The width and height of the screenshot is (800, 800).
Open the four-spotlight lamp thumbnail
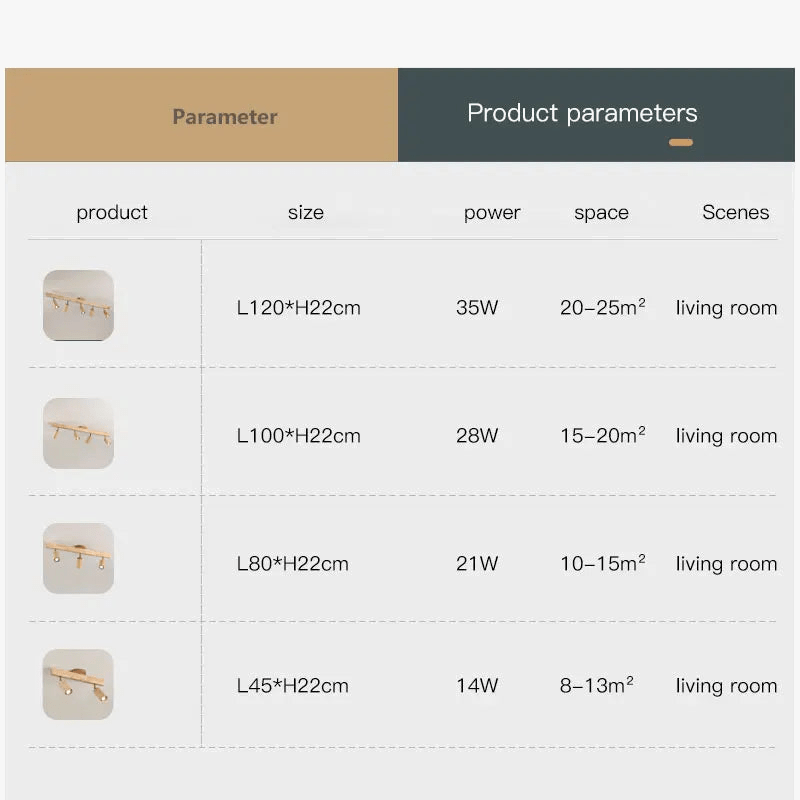pos(78,306)
